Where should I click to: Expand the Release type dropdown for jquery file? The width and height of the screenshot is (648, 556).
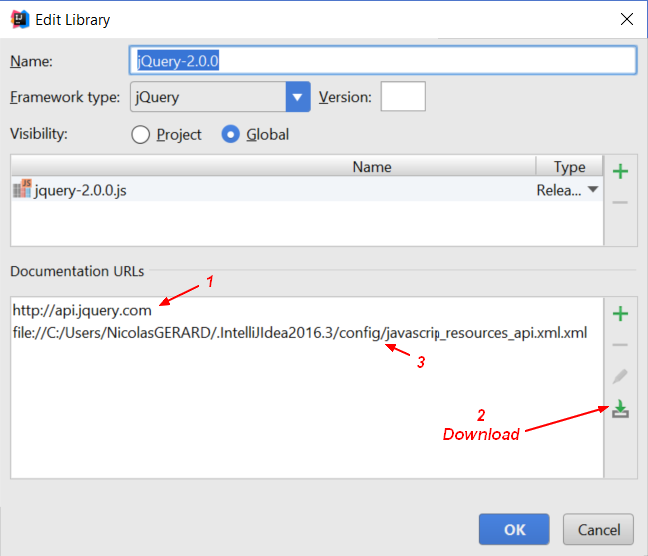tap(593, 190)
